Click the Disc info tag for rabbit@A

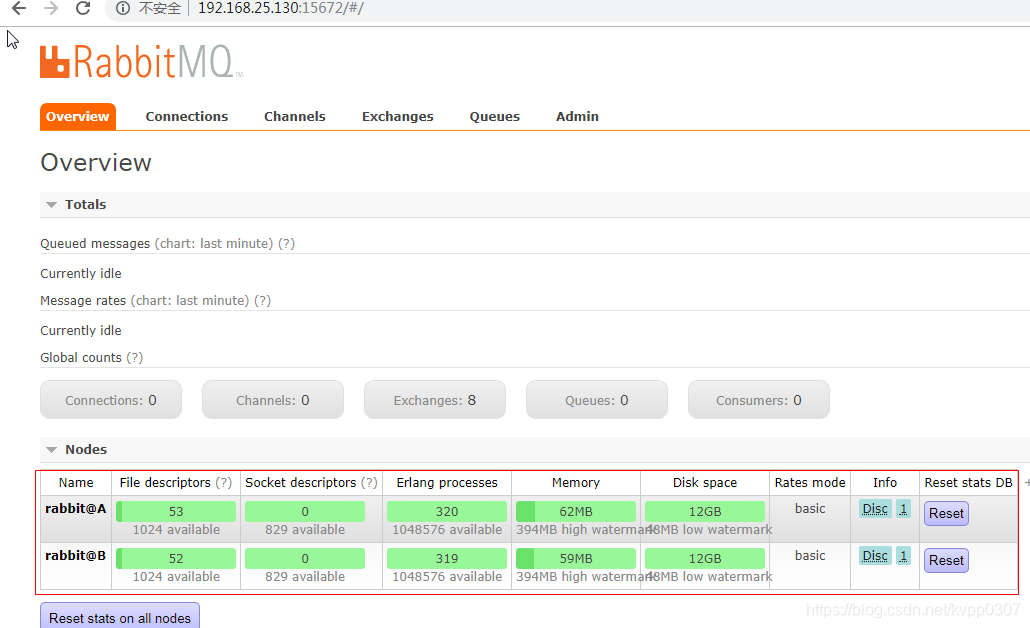point(875,508)
